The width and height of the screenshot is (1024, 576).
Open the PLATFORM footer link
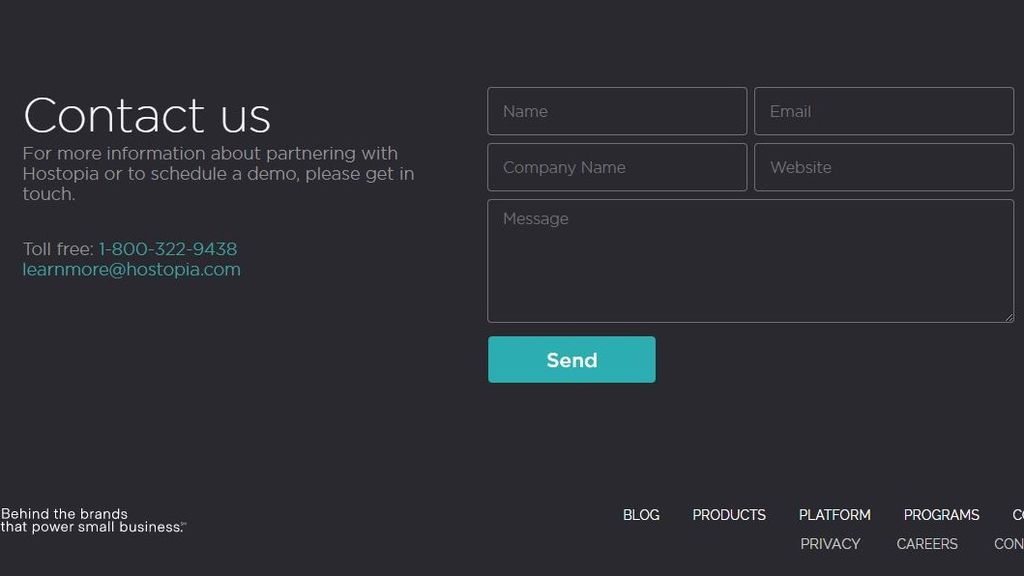pyautogui.click(x=835, y=515)
